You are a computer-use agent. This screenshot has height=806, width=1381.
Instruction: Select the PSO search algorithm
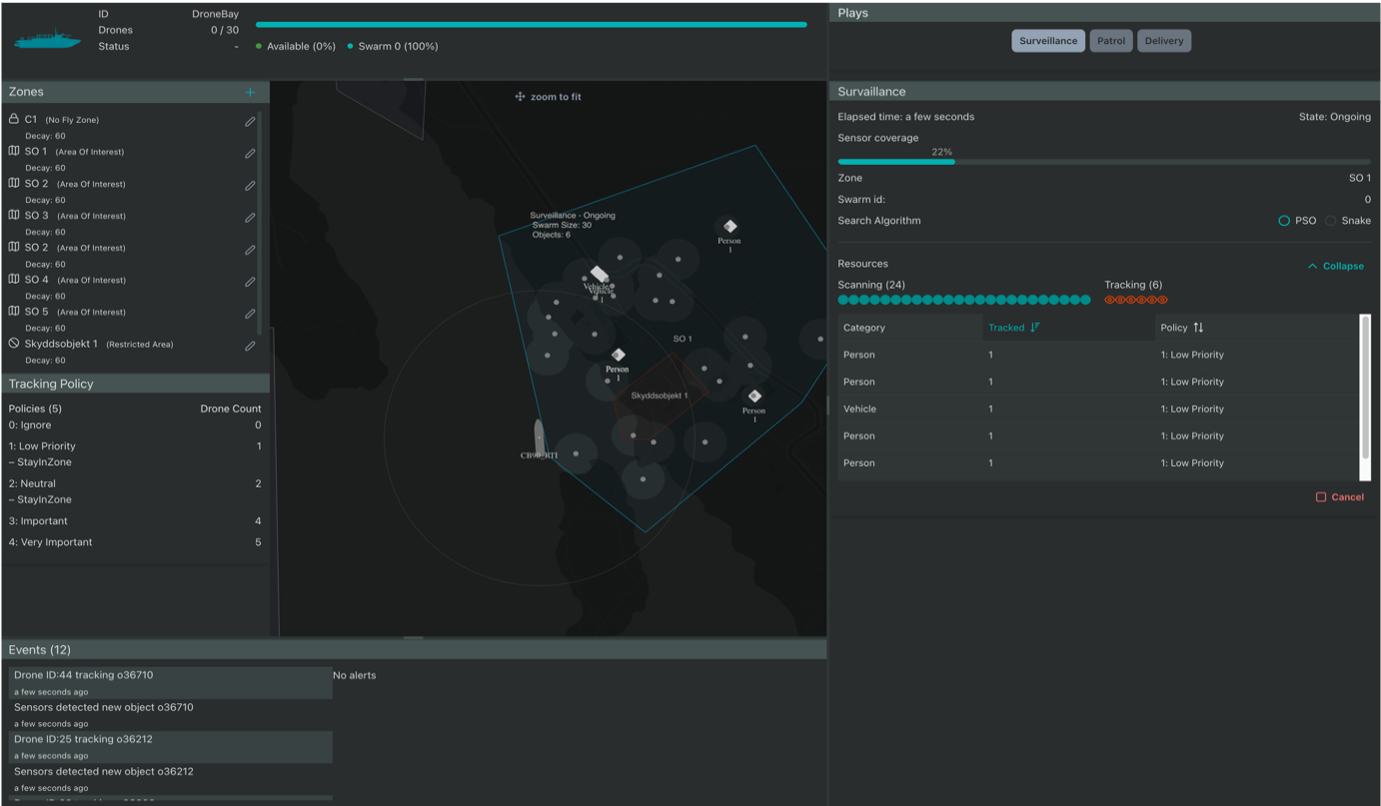(1284, 221)
